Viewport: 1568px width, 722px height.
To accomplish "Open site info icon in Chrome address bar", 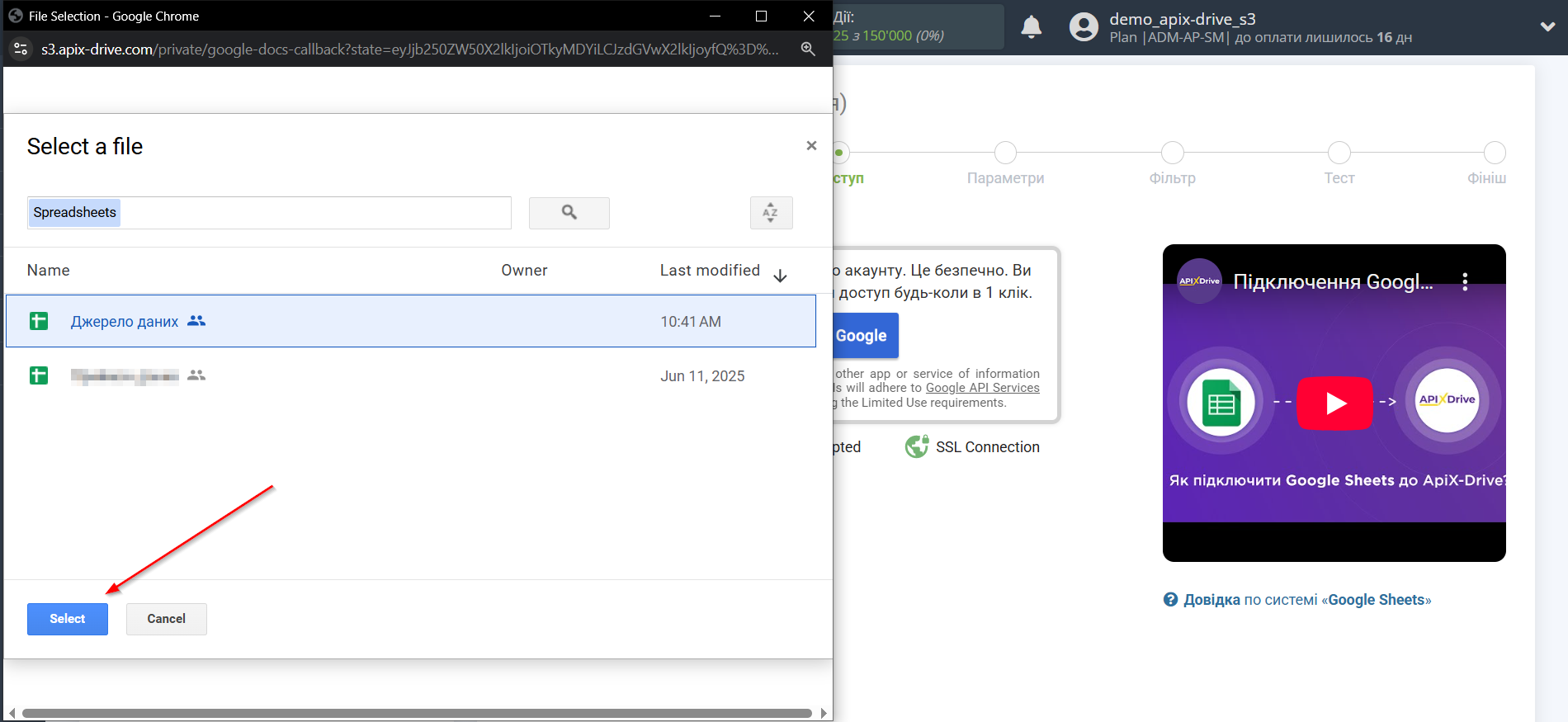I will tap(21, 50).
